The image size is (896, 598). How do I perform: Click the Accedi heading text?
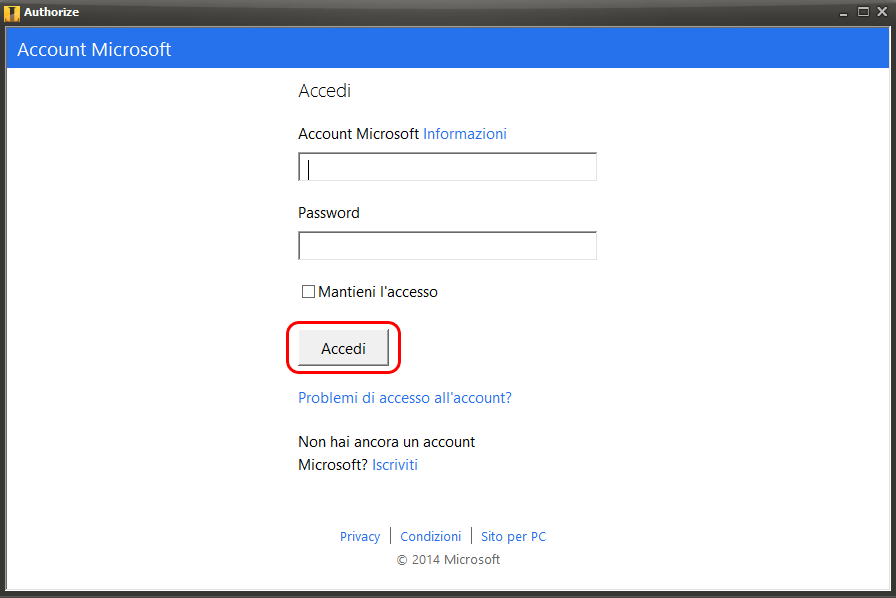click(325, 90)
